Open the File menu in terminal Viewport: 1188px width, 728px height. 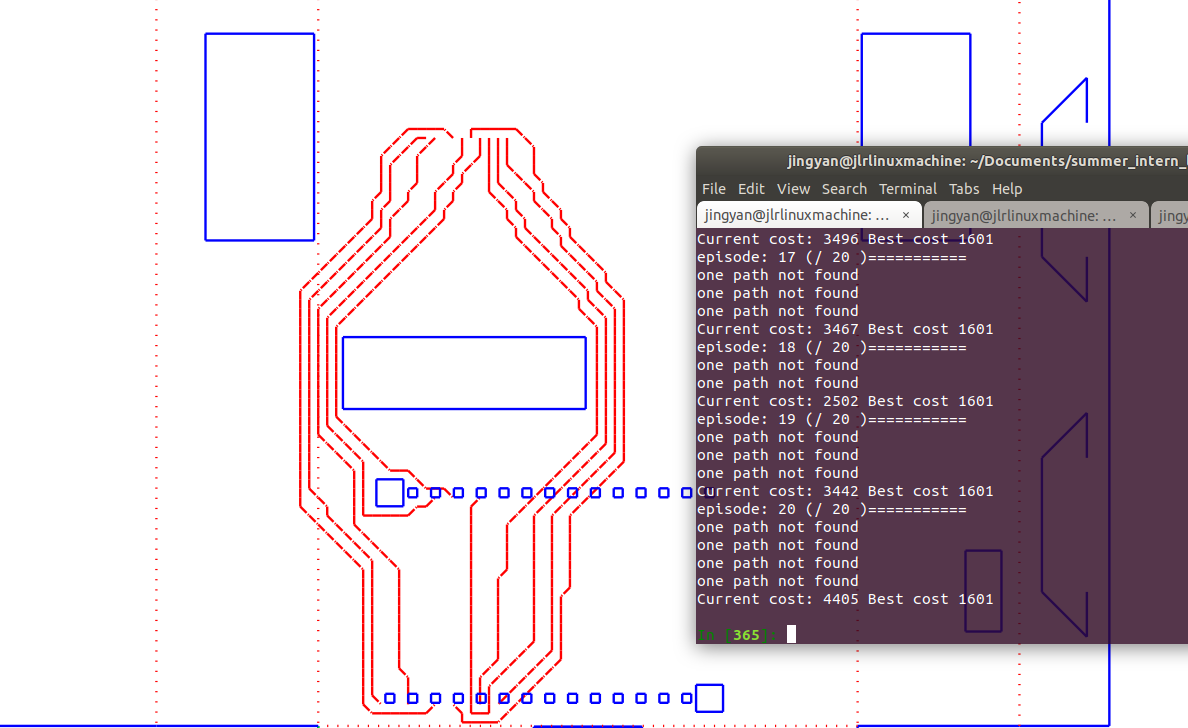coord(713,189)
